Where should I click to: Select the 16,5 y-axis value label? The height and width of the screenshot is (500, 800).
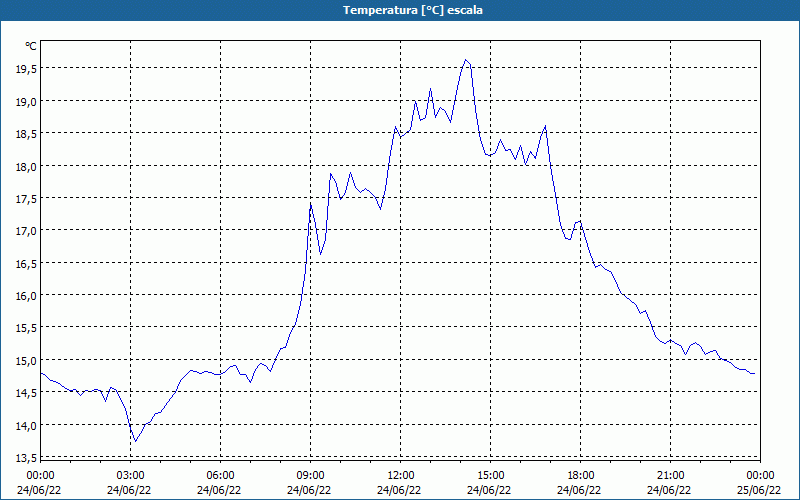point(26,264)
